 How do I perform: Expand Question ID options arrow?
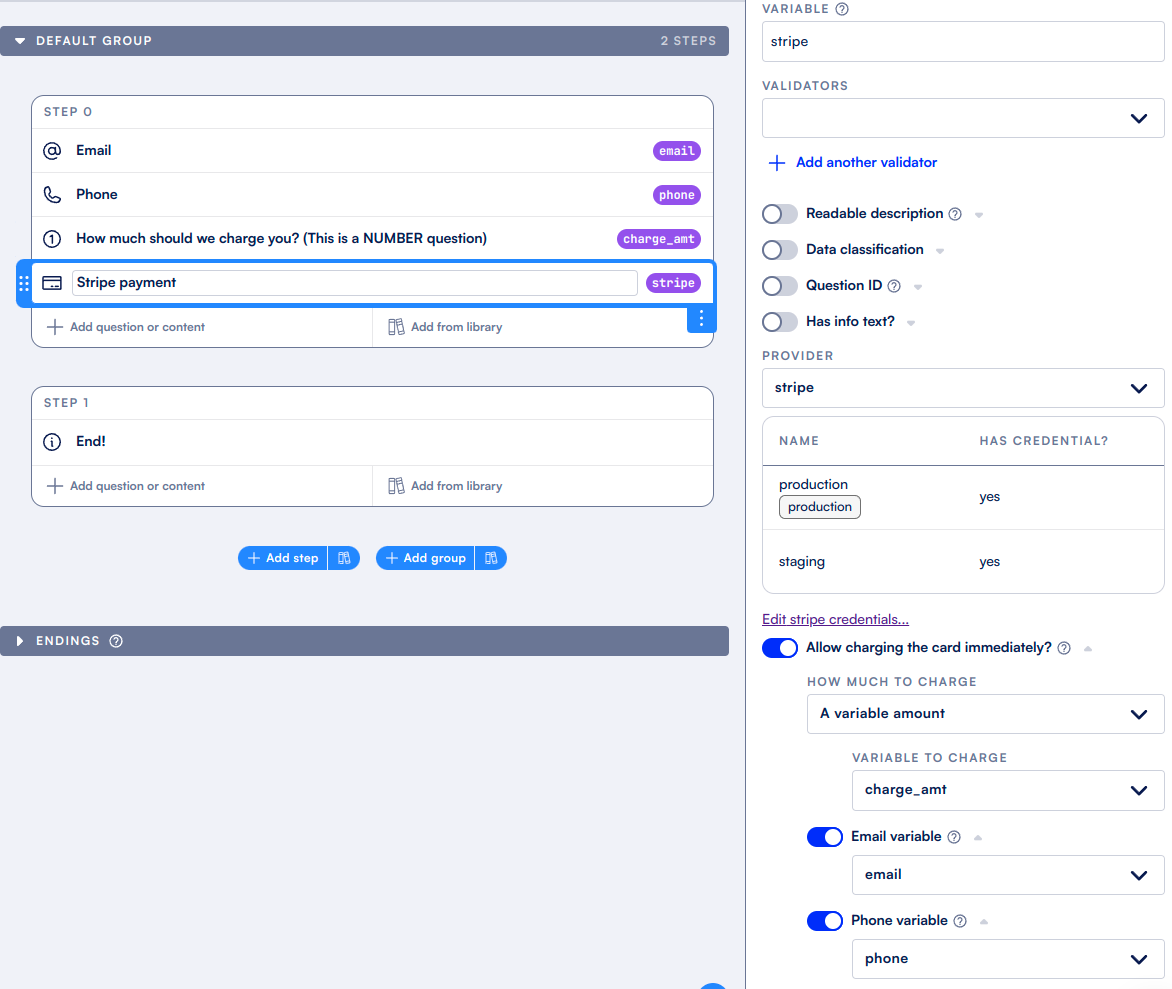tap(917, 287)
